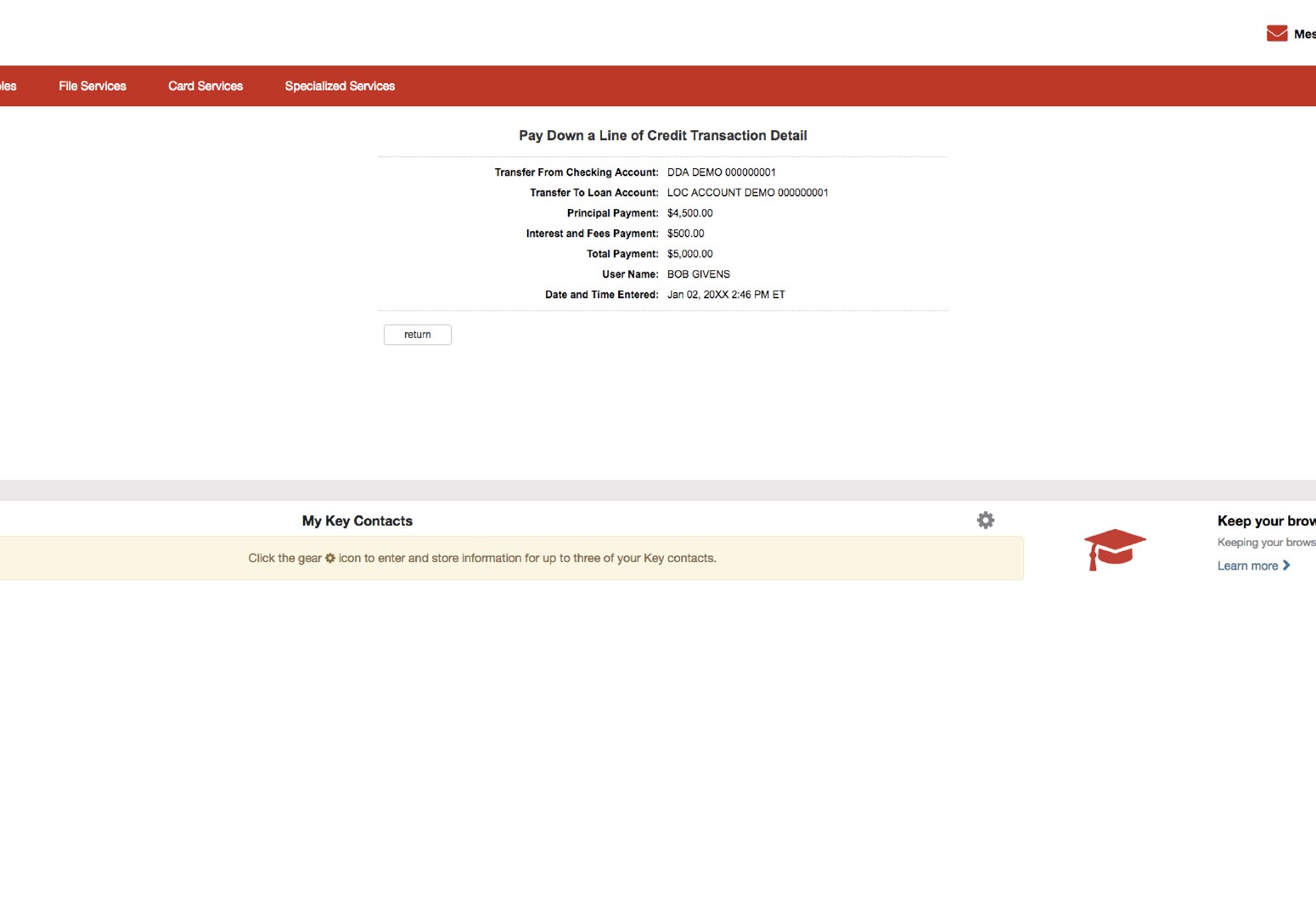Click the chevron next to Learn more
The width and height of the screenshot is (1316, 923).
[1286, 565]
